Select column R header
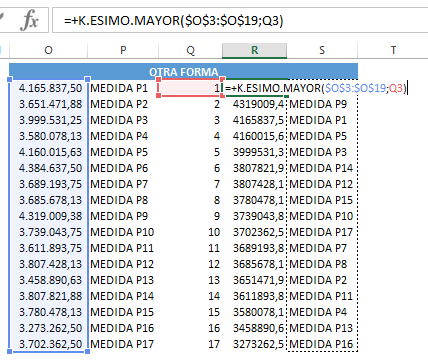 point(255,50)
